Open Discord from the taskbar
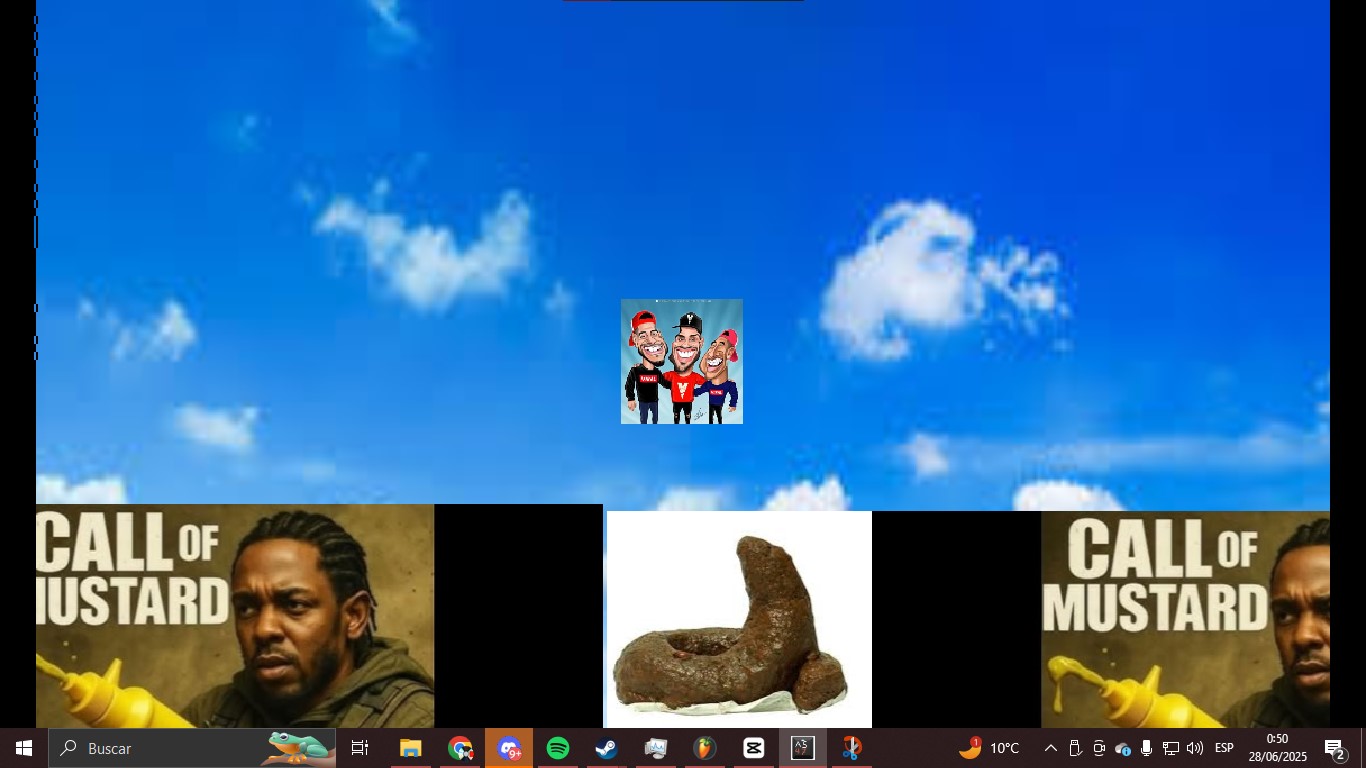This screenshot has width=1366, height=768. coord(509,748)
